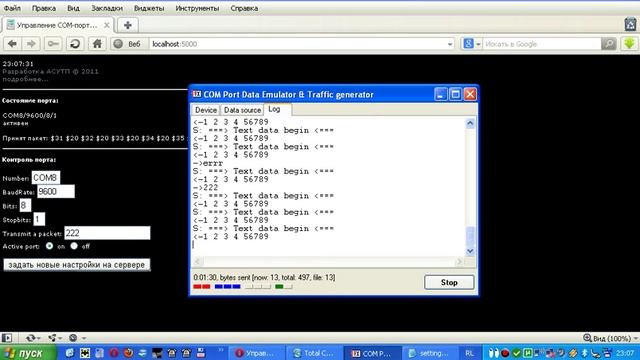The width and height of the screenshot is (640, 360).
Task: Expand the Opera Unite status dropdown arrow
Action: pyautogui.click(x=60, y=338)
